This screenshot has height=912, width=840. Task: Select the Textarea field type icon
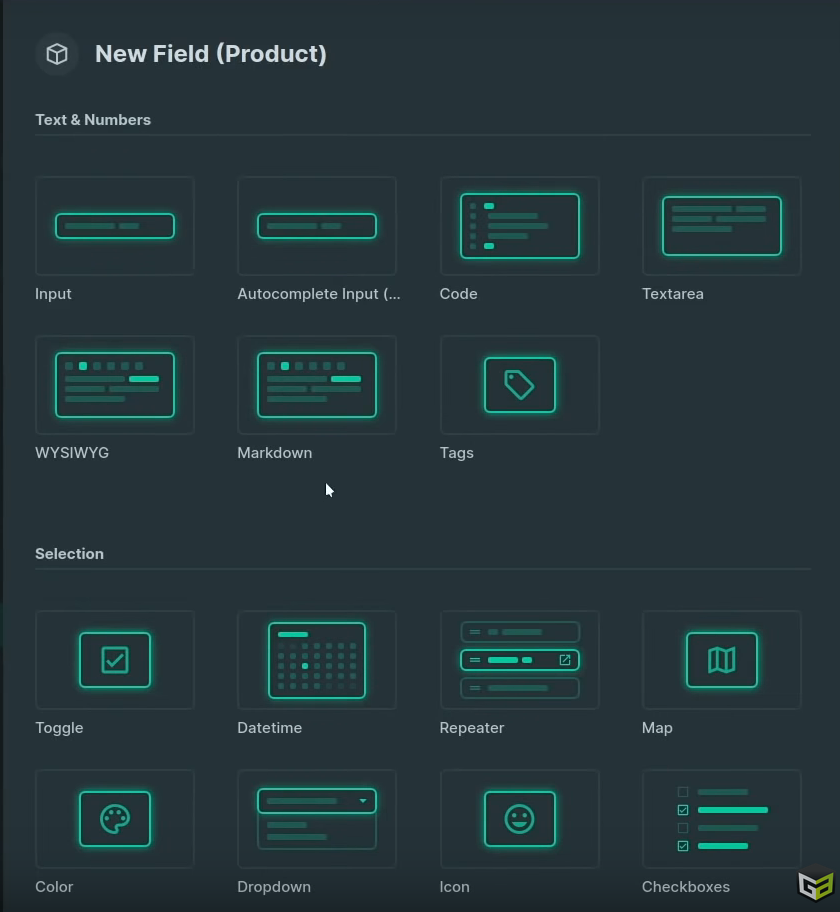(721, 226)
